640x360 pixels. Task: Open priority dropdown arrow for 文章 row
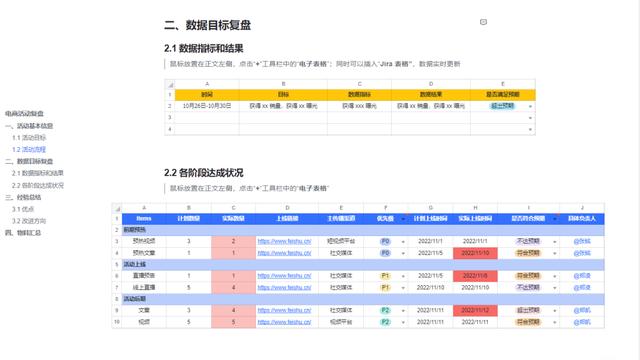(x=403, y=311)
